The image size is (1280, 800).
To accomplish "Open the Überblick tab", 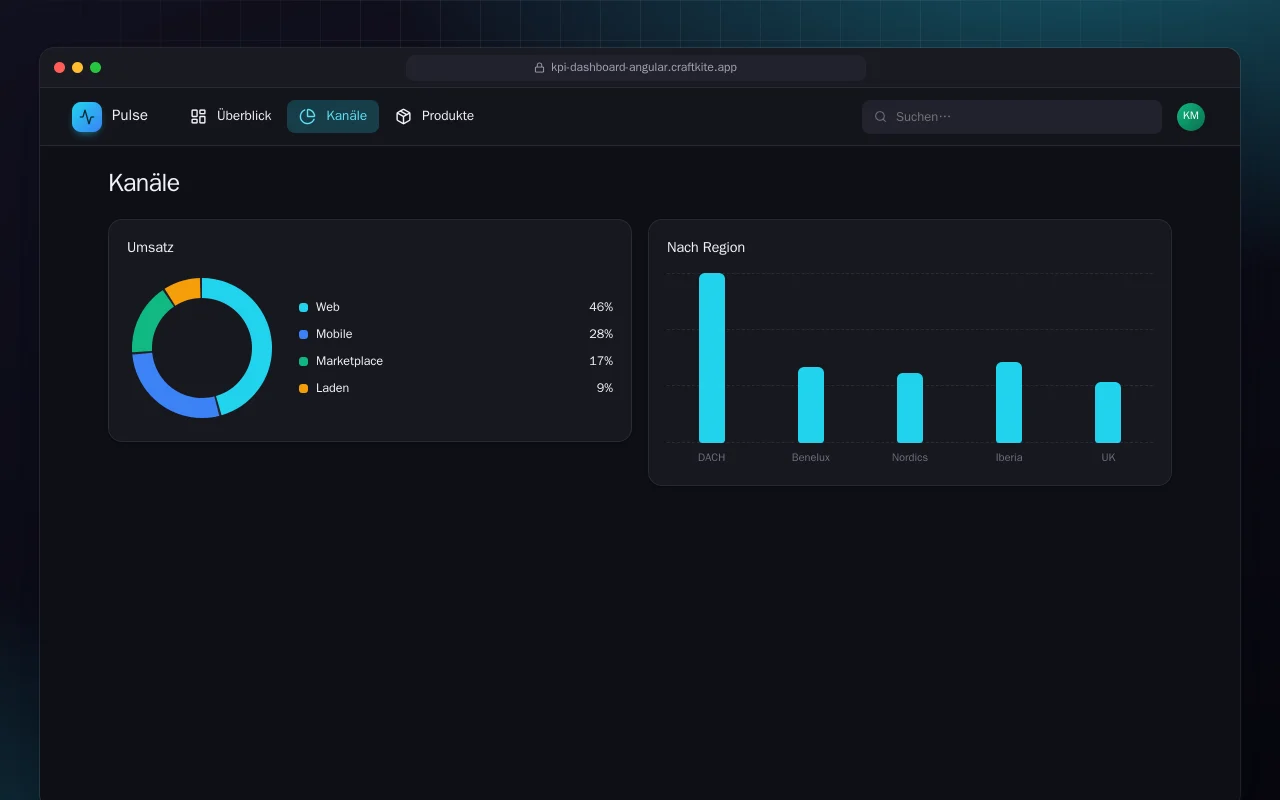I will [x=231, y=116].
